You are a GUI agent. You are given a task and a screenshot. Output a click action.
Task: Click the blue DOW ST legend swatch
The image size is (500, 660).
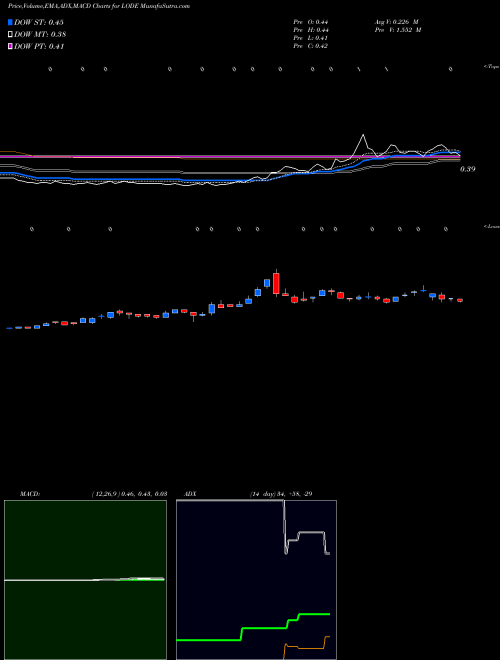(x=11, y=22)
